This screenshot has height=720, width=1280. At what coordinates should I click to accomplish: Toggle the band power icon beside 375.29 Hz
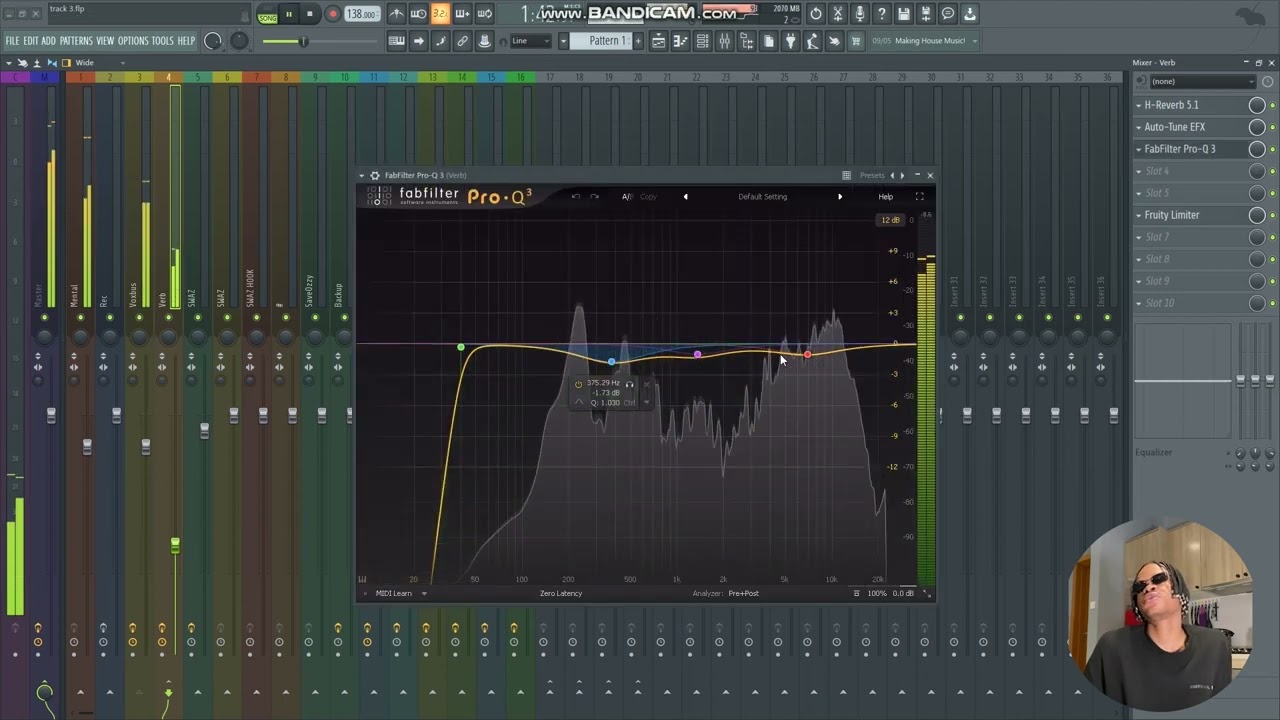pos(578,384)
